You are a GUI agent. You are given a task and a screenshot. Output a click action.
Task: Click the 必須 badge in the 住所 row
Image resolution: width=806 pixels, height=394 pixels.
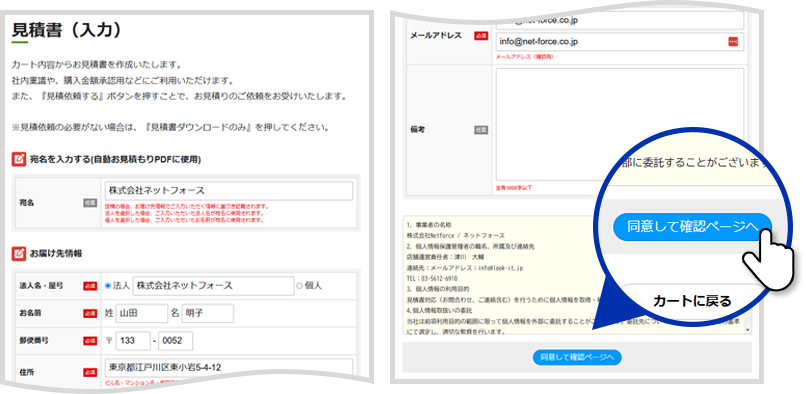(x=90, y=372)
